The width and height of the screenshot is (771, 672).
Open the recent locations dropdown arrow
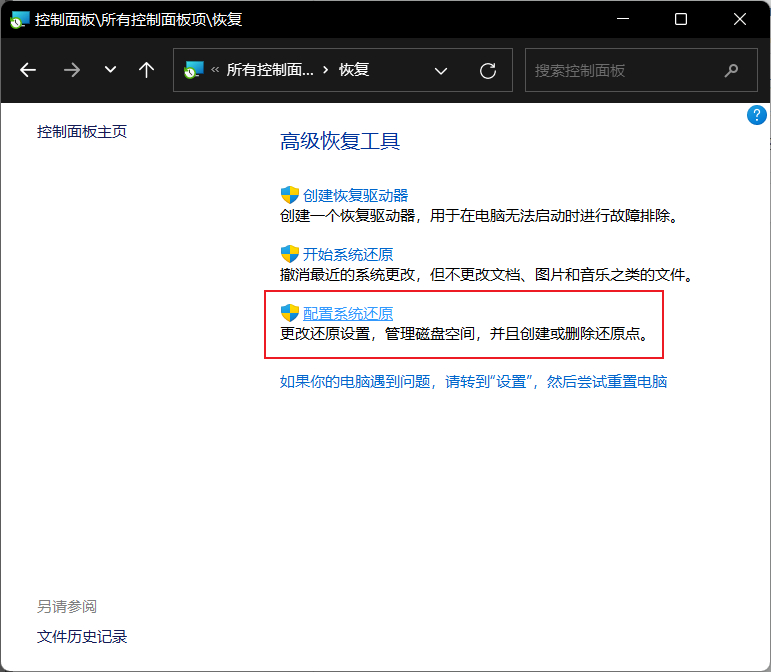110,70
